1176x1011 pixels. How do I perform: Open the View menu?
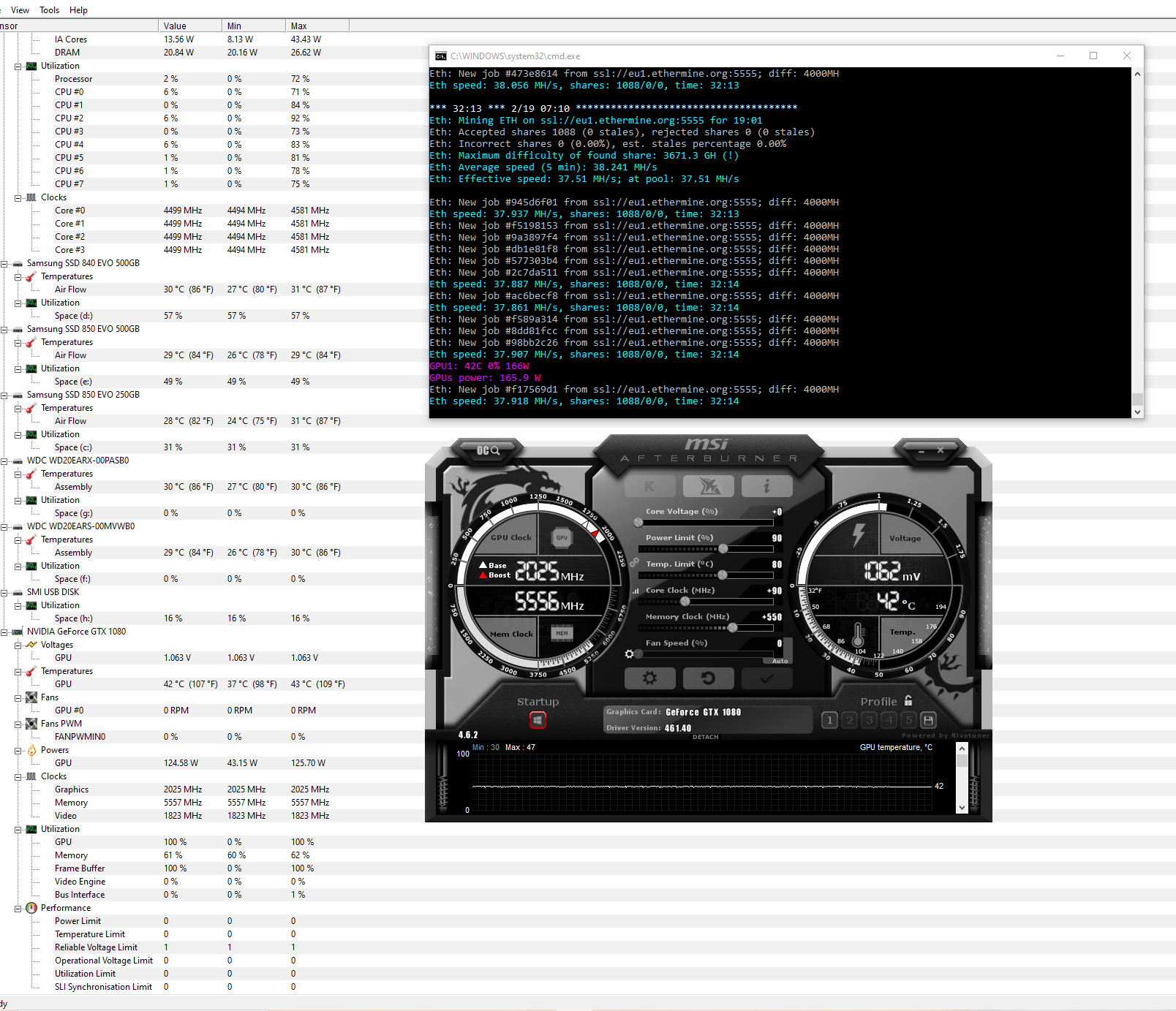coord(20,10)
